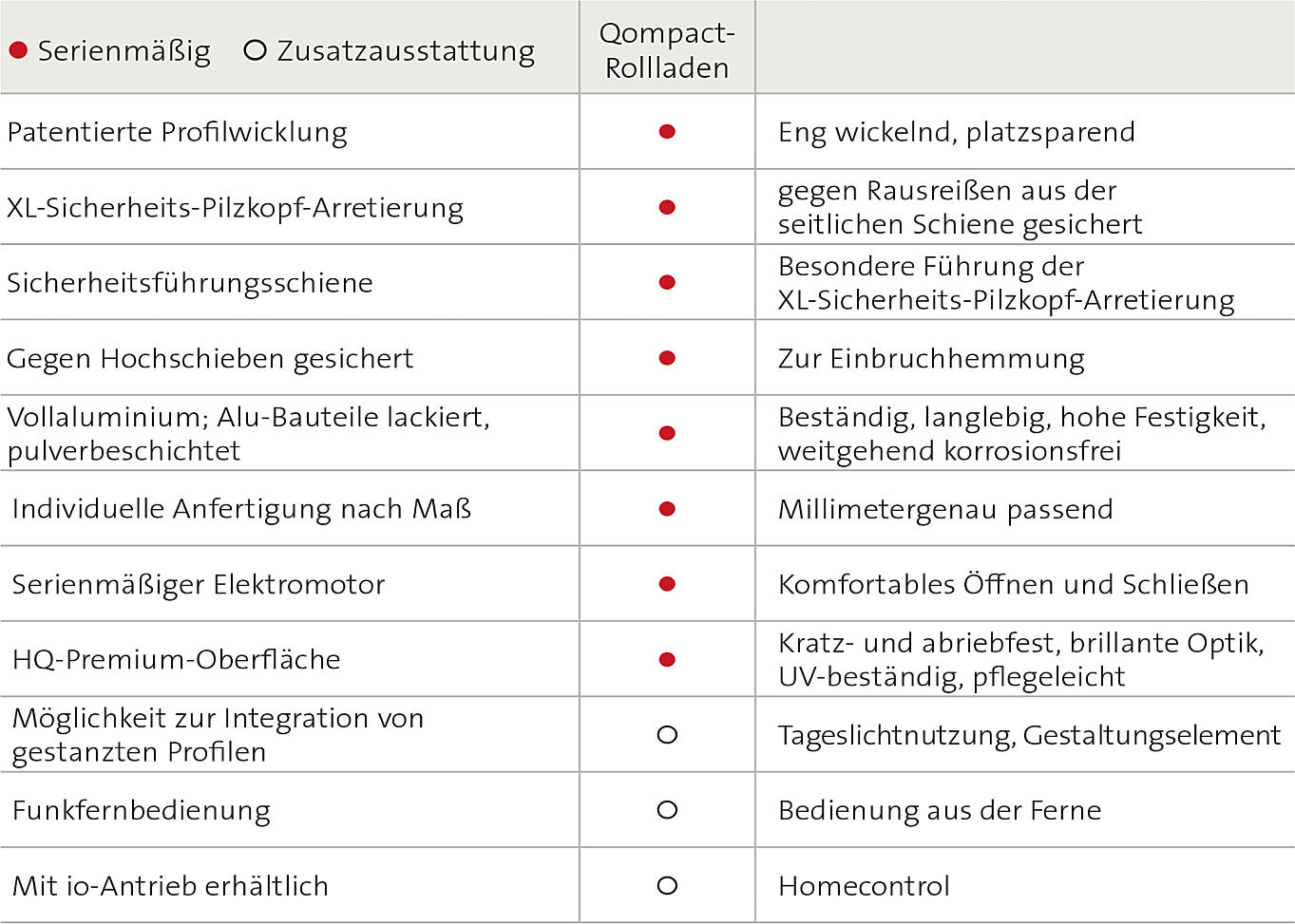Click red dot for Gegen Hochschieben gesichert
Viewport: 1295px width, 924px height.
(667, 358)
